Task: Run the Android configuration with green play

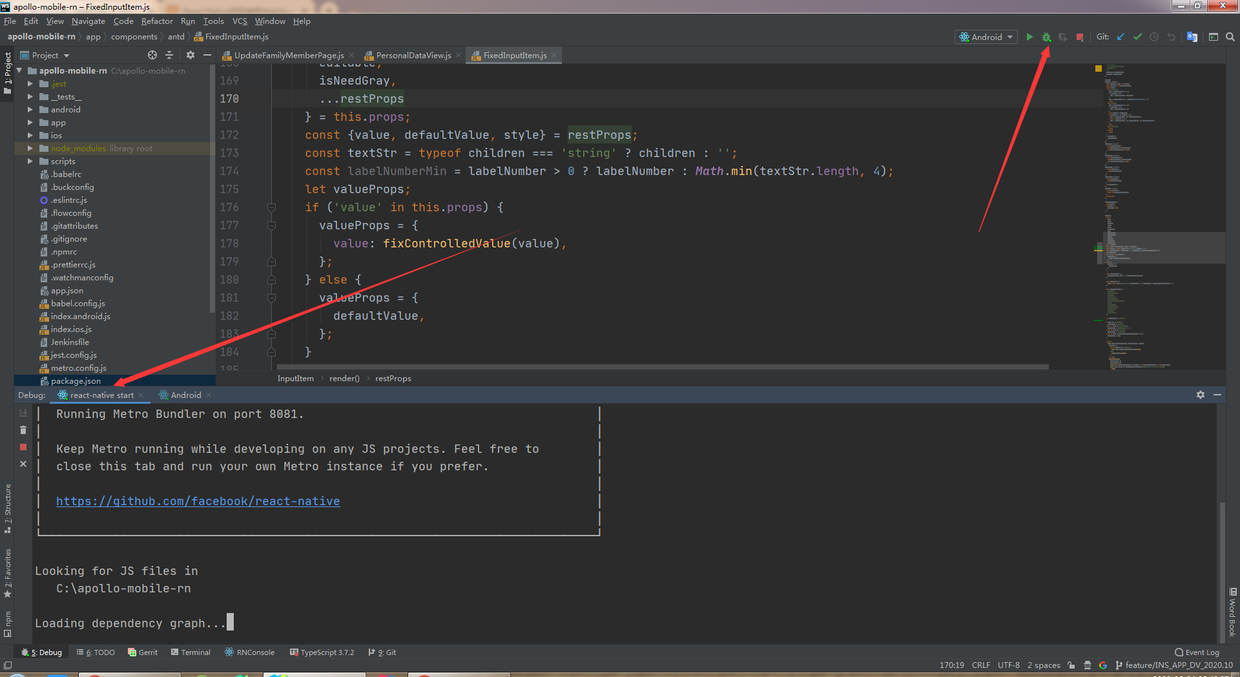Action: pyautogui.click(x=1030, y=37)
